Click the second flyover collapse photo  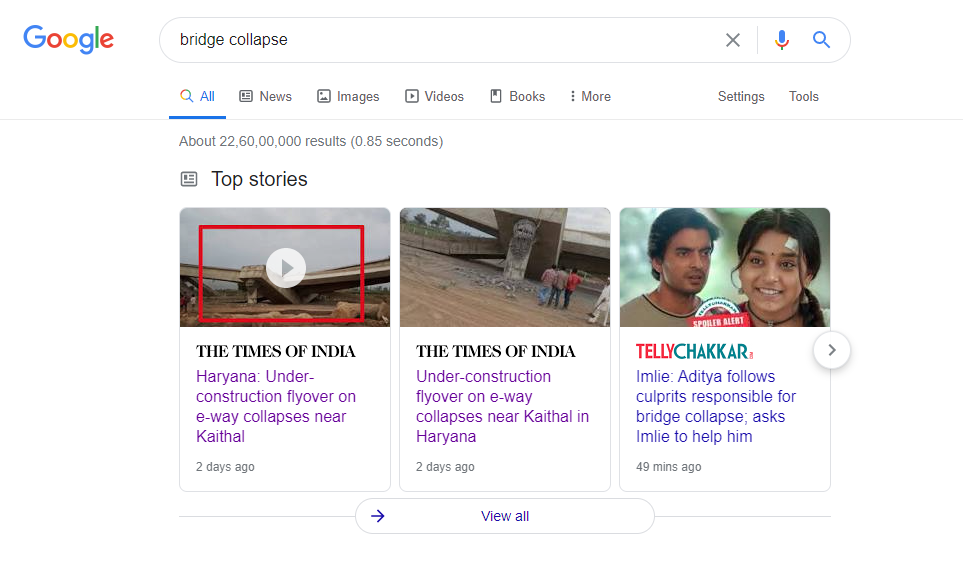pyautogui.click(x=505, y=267)
